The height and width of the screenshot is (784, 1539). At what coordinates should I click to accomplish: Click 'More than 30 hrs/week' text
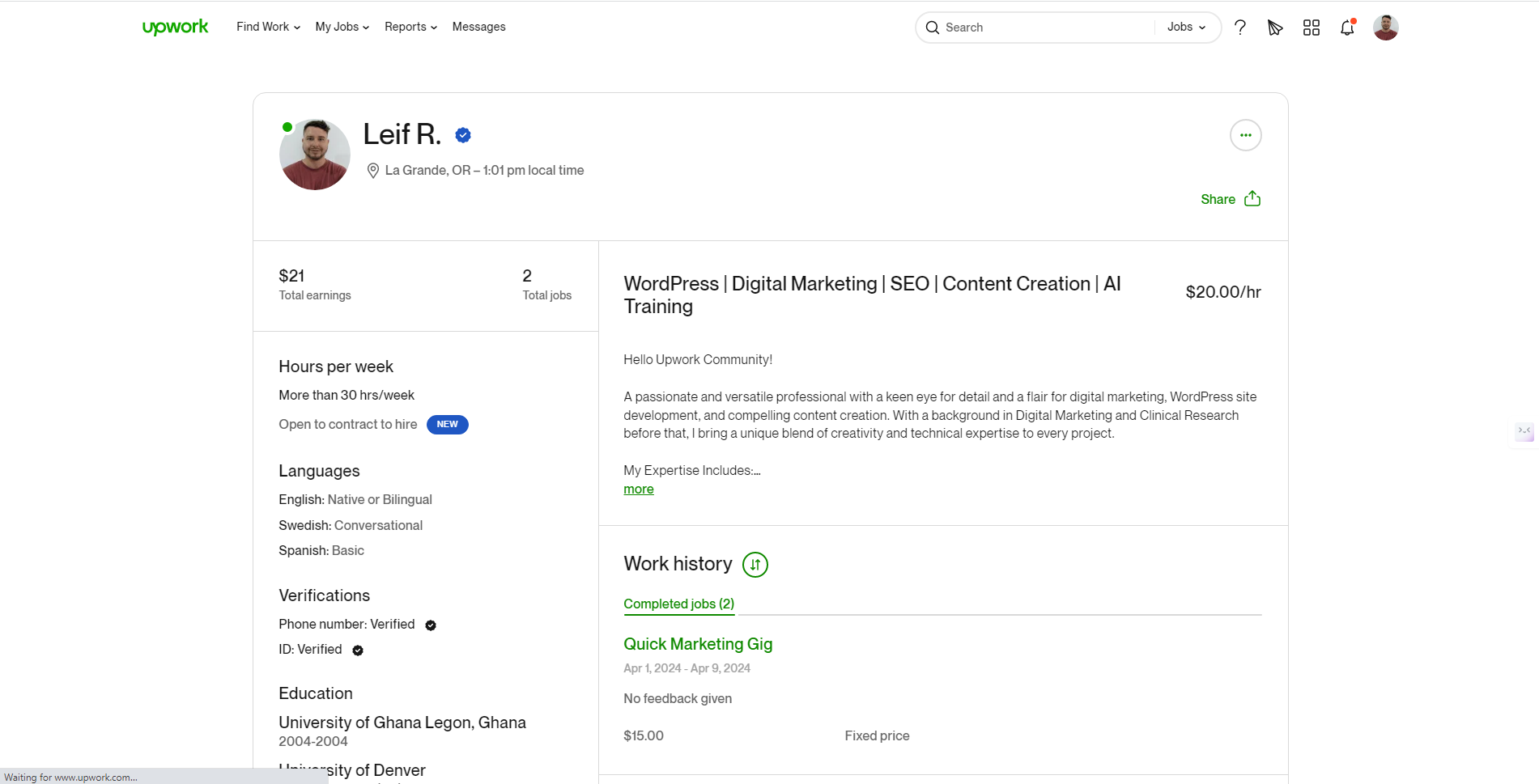[x=346, y=396]
